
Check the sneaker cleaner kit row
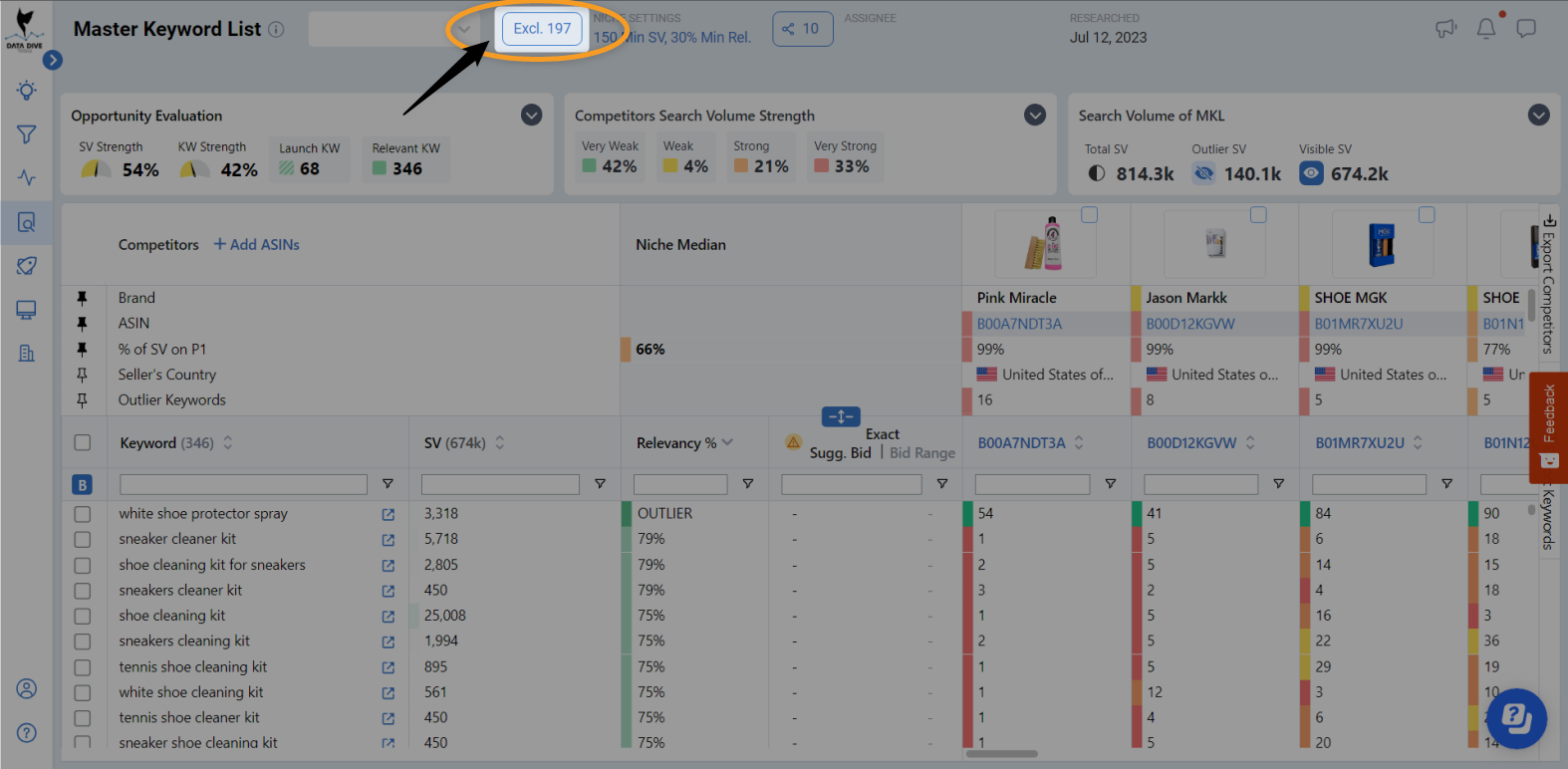coord(83,539)
